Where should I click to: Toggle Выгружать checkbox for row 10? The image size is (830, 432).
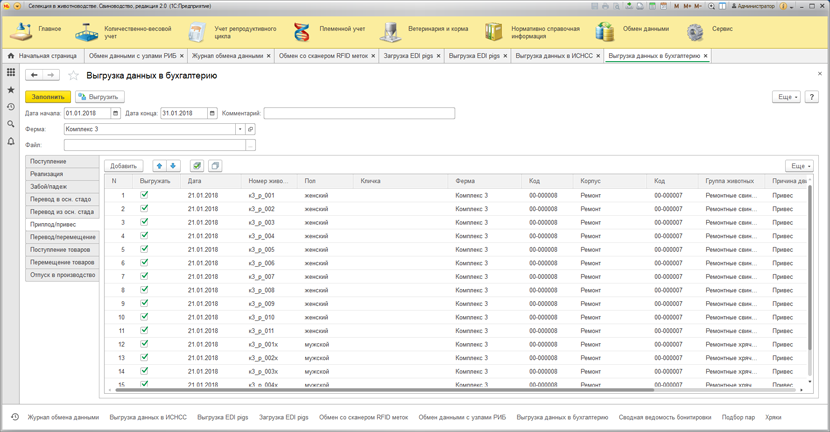pos(145,317)
